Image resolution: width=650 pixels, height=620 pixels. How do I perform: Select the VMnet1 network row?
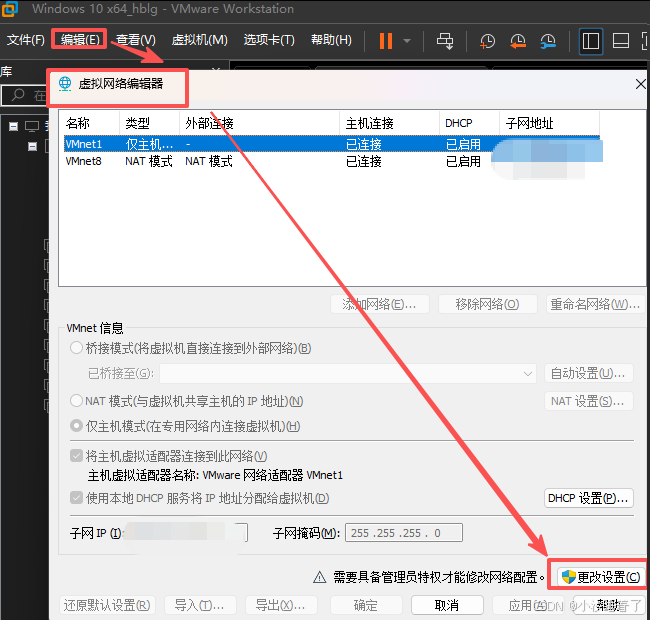pos(332,144)
